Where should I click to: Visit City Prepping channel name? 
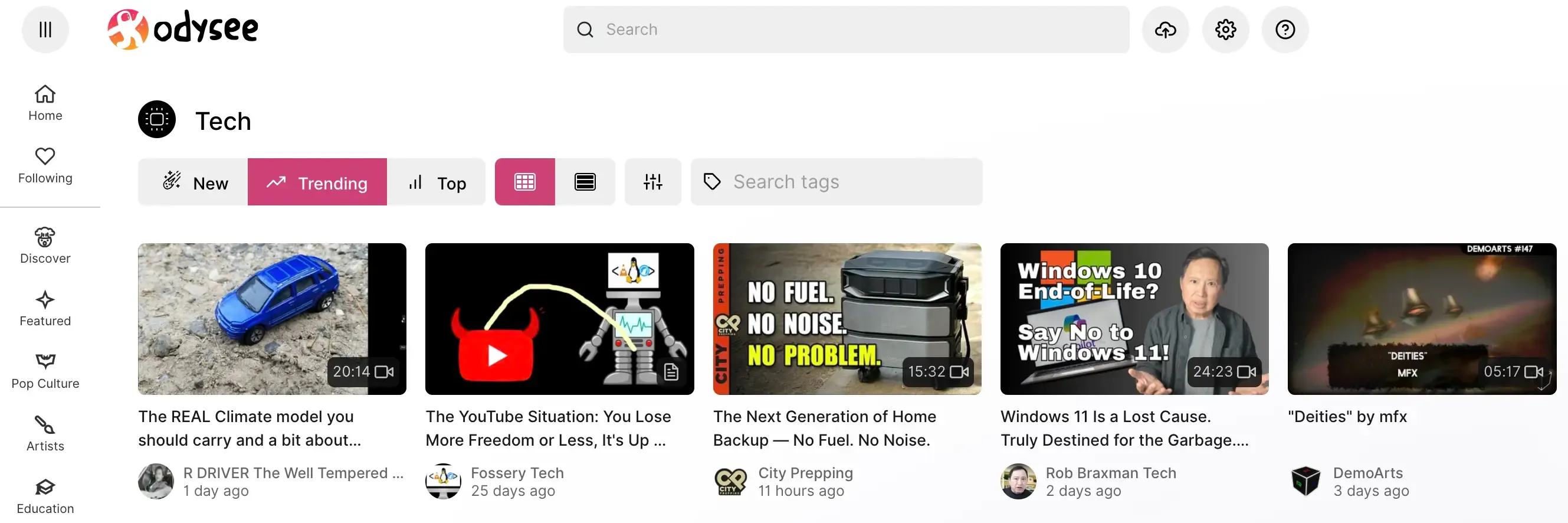click(805, 472)
